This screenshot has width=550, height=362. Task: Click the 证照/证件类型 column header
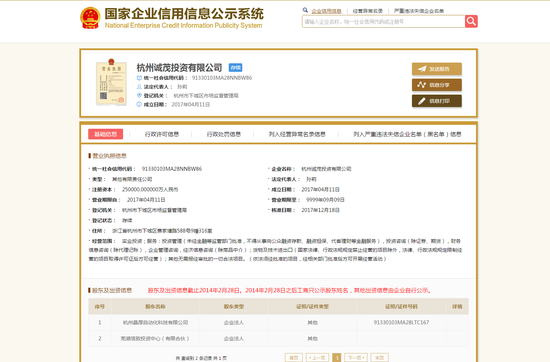click(x=313, y=307)
